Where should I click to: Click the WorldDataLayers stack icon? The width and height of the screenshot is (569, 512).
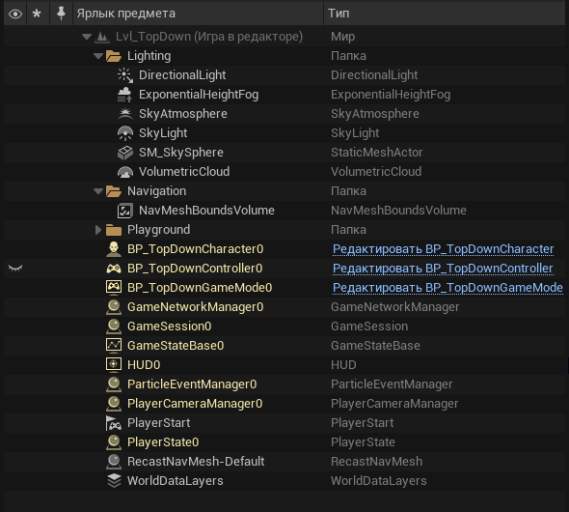(114, 481)
